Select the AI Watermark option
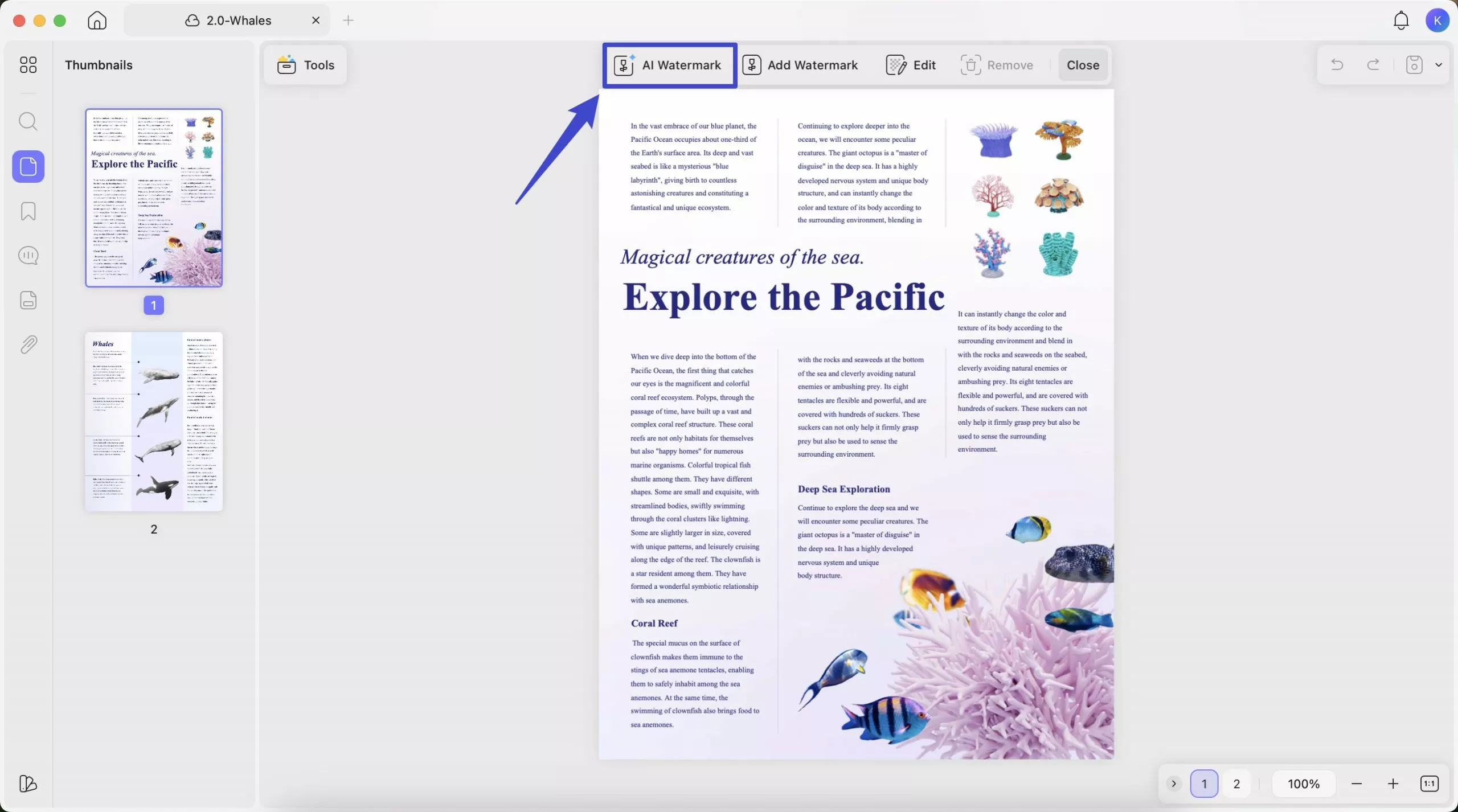 pos(669,65)
